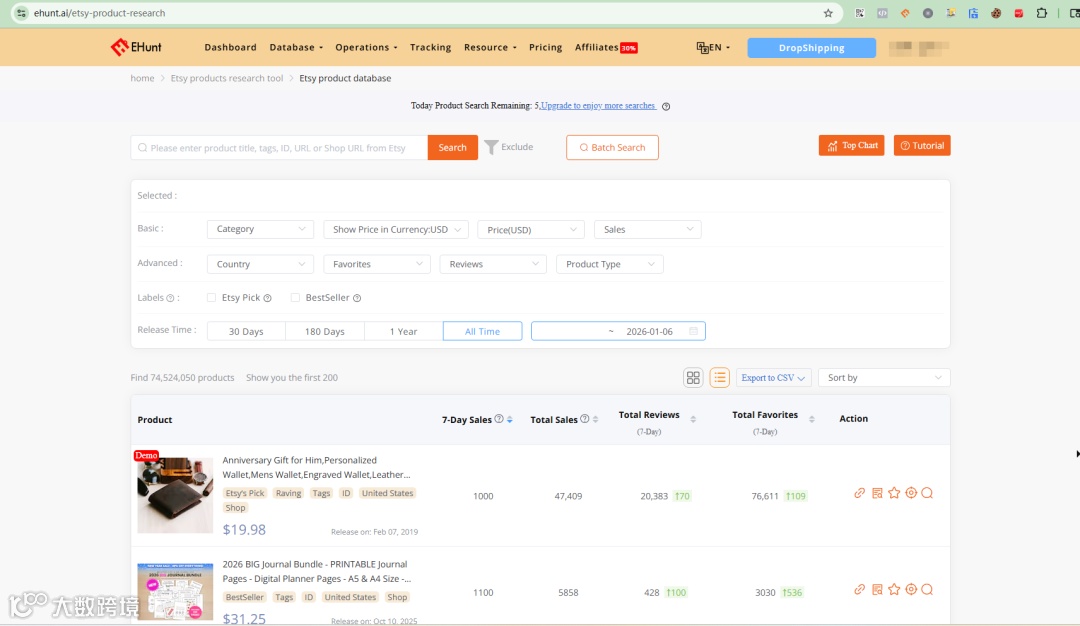Enable the Etsy Pick checkbox

[x=211, y=298]
